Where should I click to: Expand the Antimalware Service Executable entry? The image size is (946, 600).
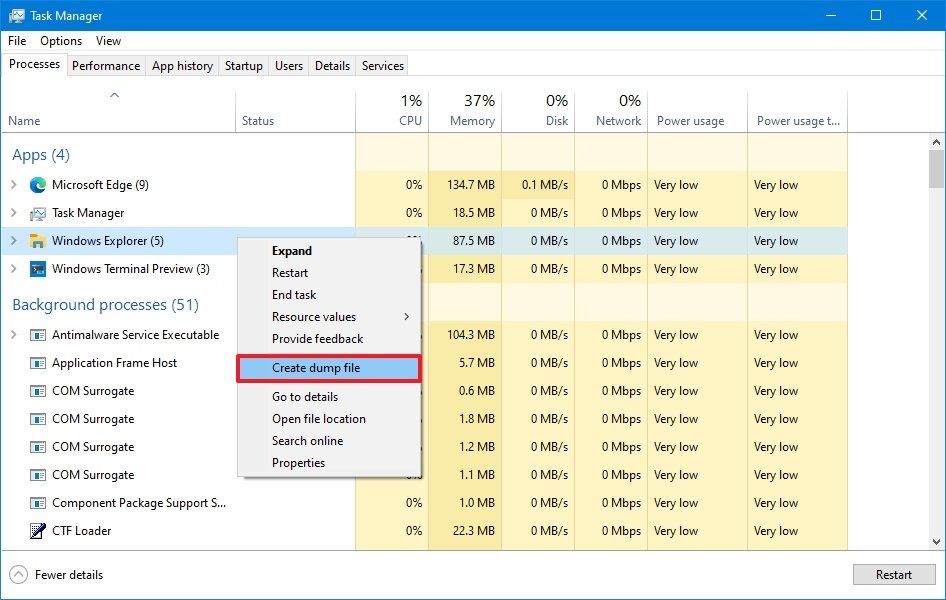pos(16,334)
